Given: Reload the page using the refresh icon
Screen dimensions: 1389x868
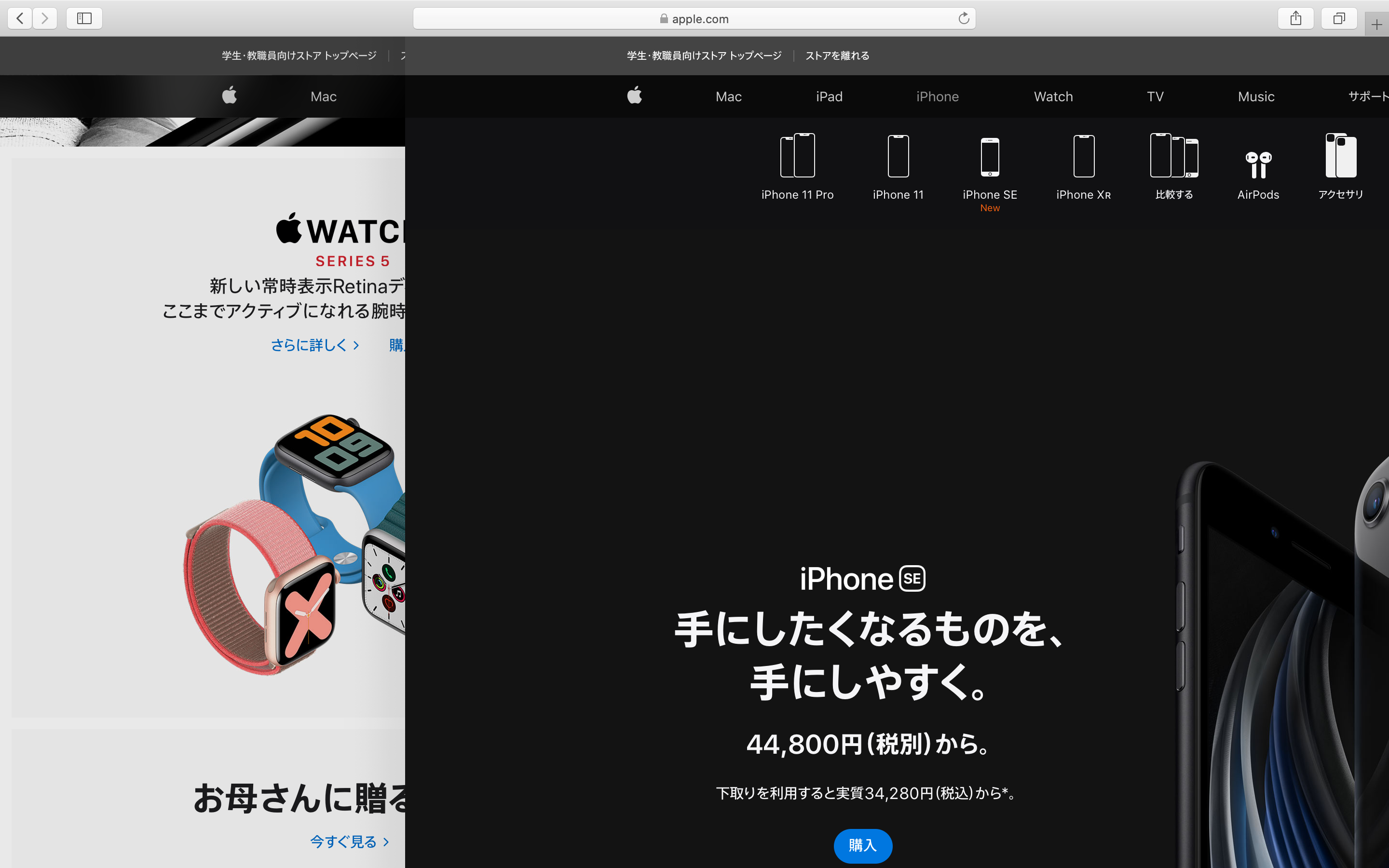Looking at the screenshot, I should coord(964,18).
